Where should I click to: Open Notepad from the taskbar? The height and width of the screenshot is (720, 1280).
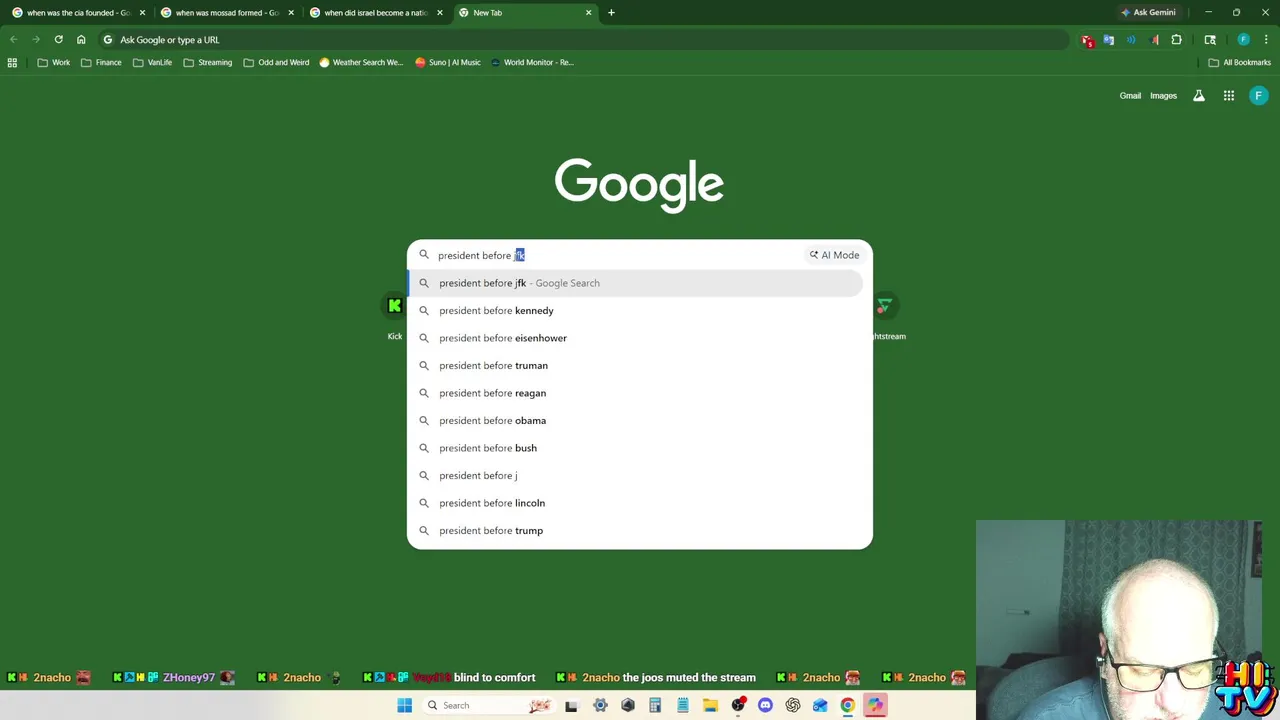click(x=682, y=705)
